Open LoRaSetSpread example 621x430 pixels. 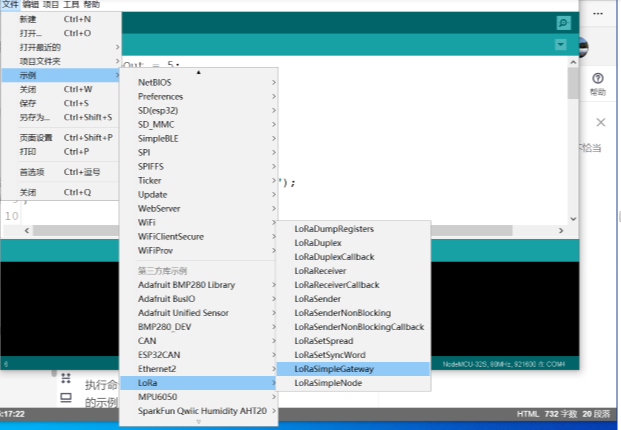pos(353,341)
